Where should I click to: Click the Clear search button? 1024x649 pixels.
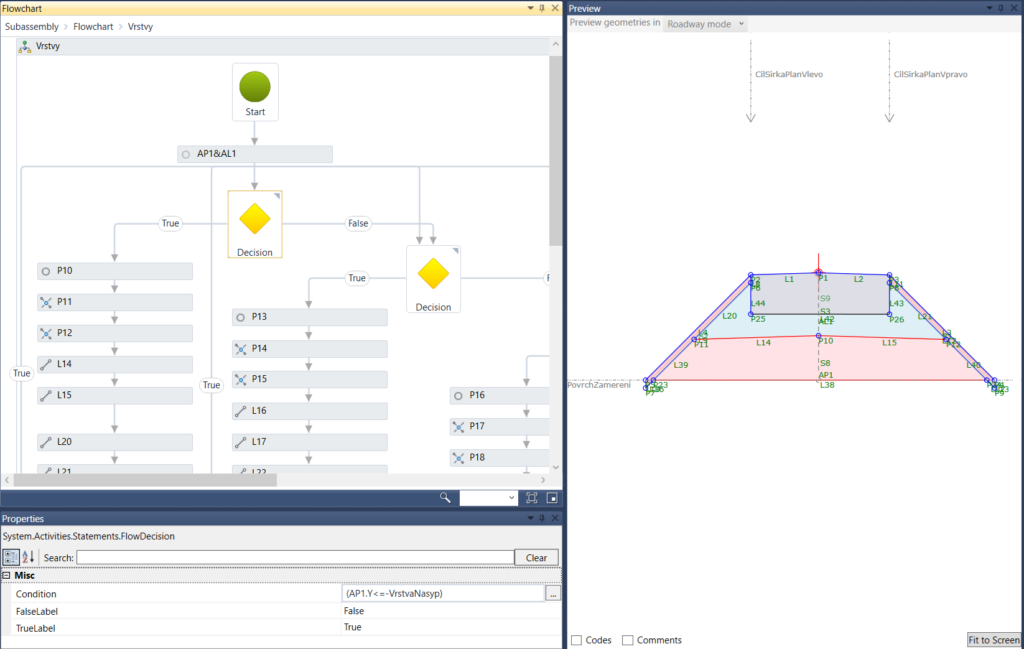coord(536,558)
